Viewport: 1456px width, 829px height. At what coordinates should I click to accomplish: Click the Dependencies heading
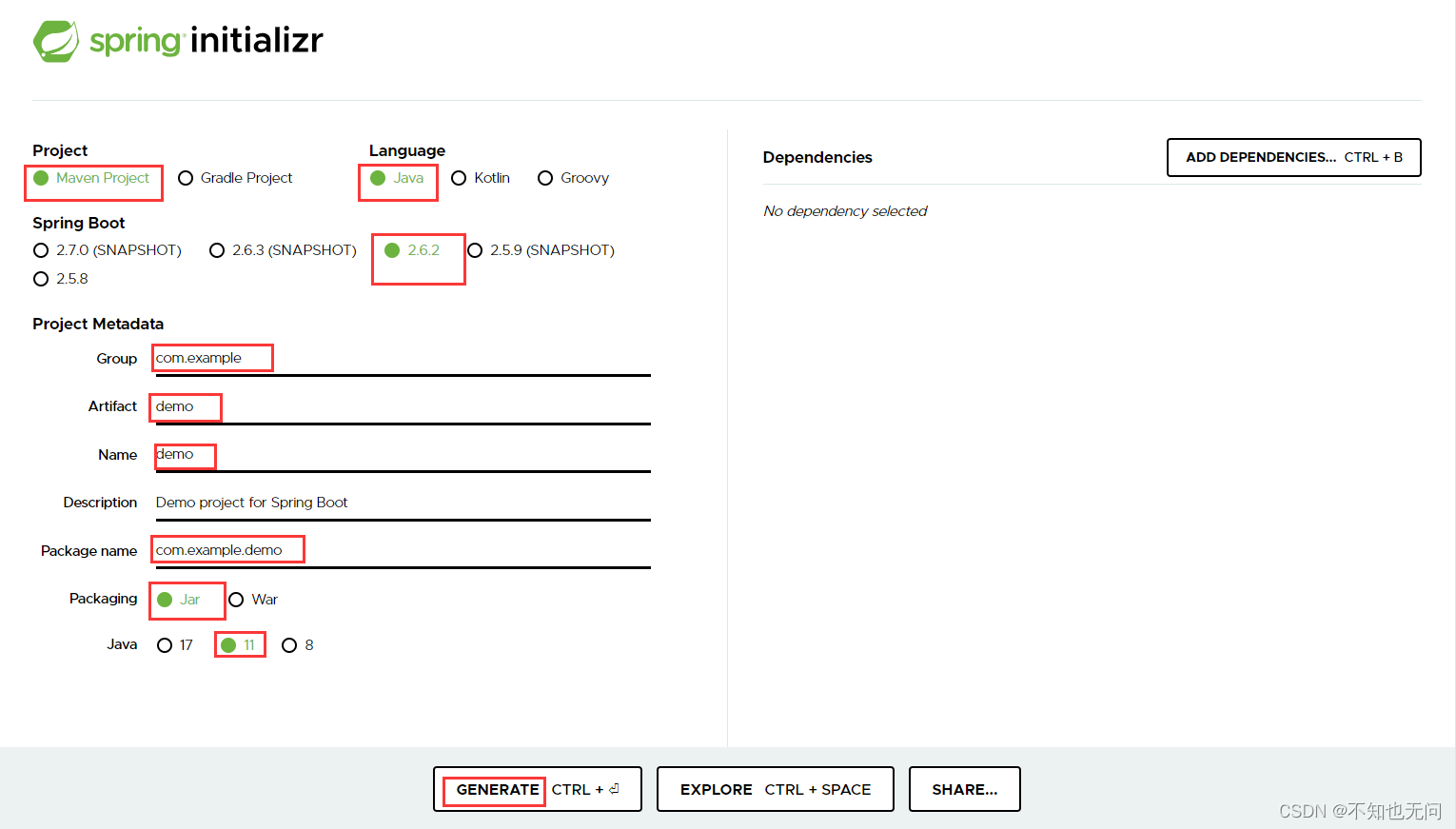(x=817, y=157)
